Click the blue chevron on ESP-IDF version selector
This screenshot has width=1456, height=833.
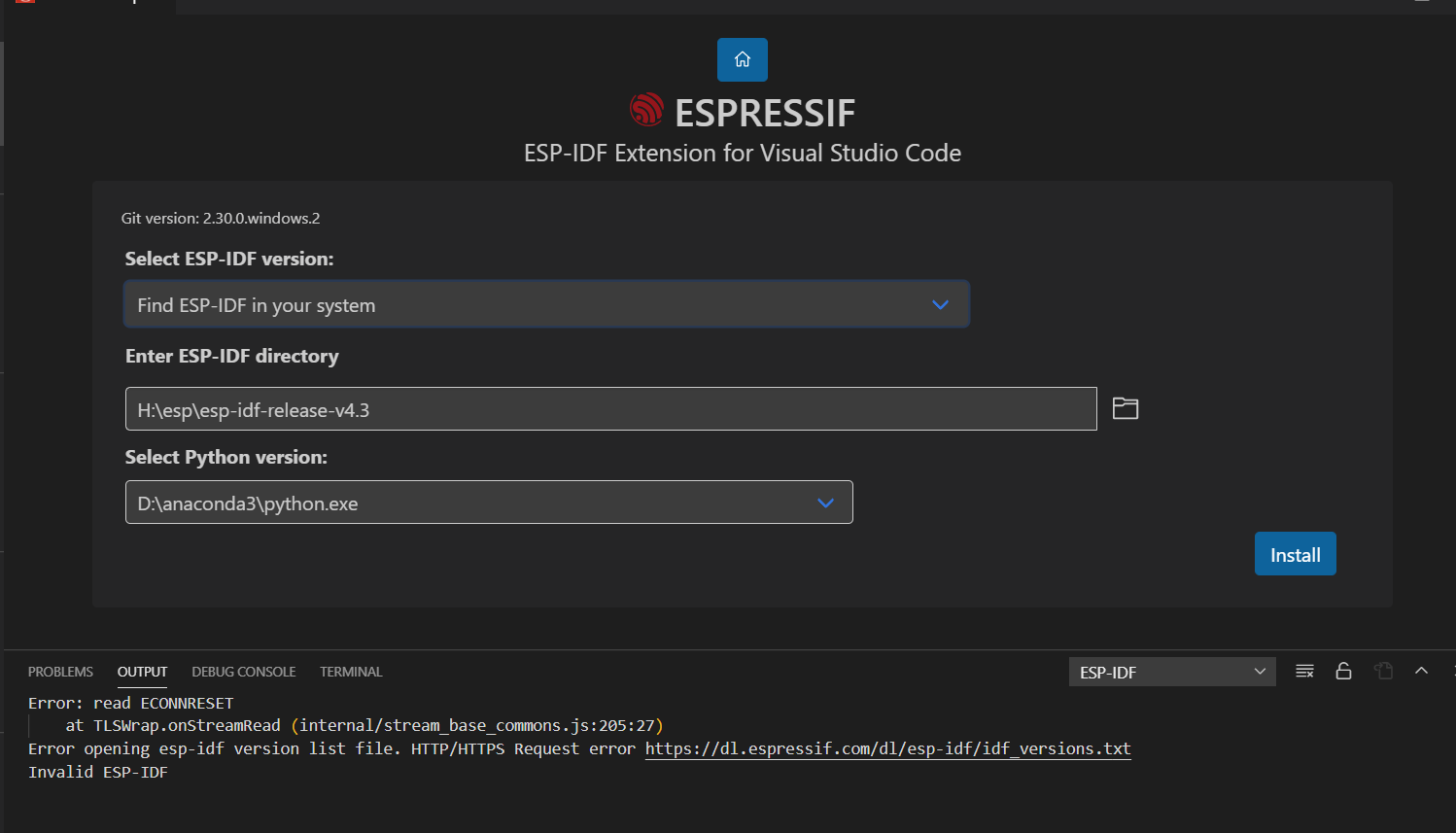(x=940, y=304)
